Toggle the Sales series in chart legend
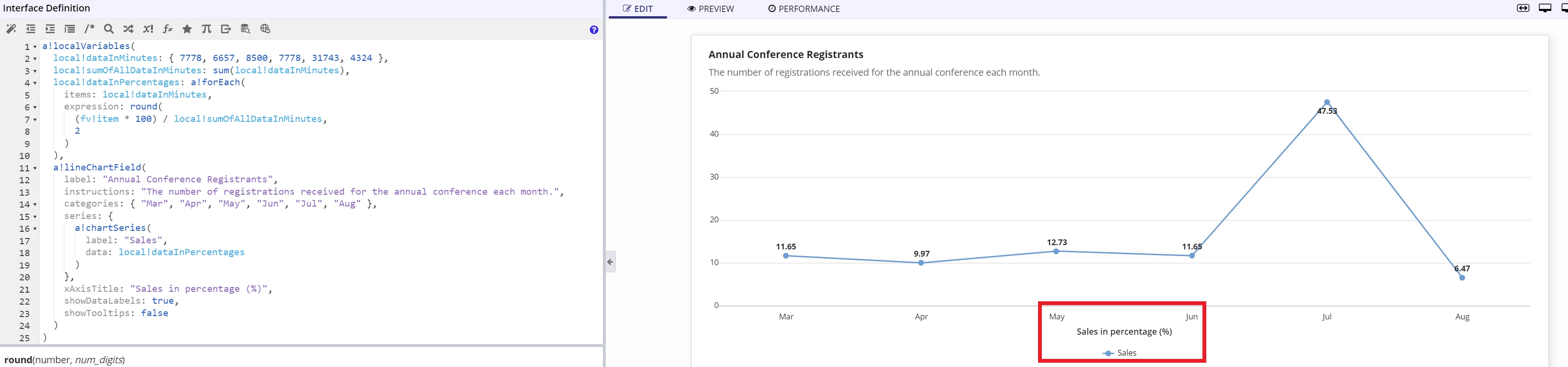 click(x=1120, y=353)
